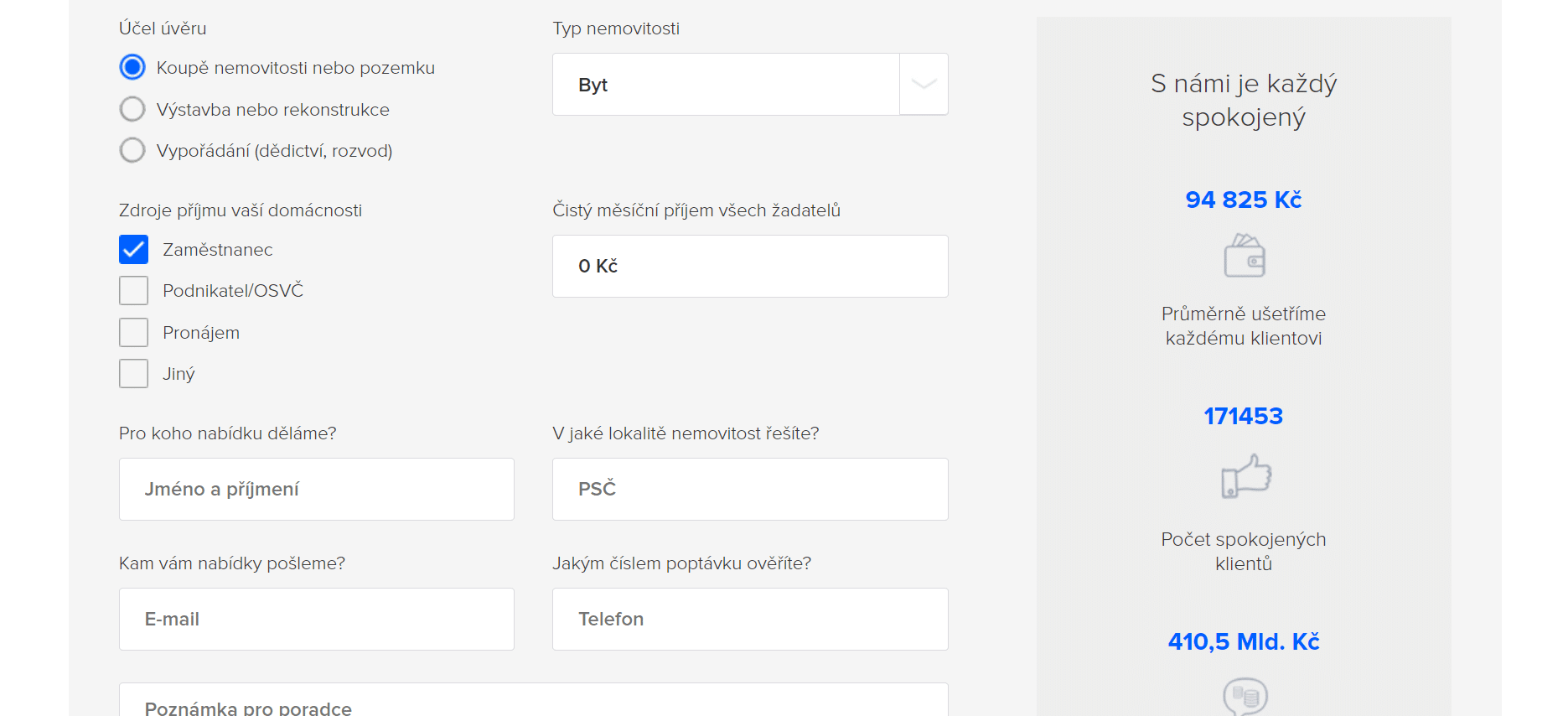Screen dimensions: 1568x716
Task: Click 'Jakým číslem poptávku ověříte?' label
Action: click(682, 563)
